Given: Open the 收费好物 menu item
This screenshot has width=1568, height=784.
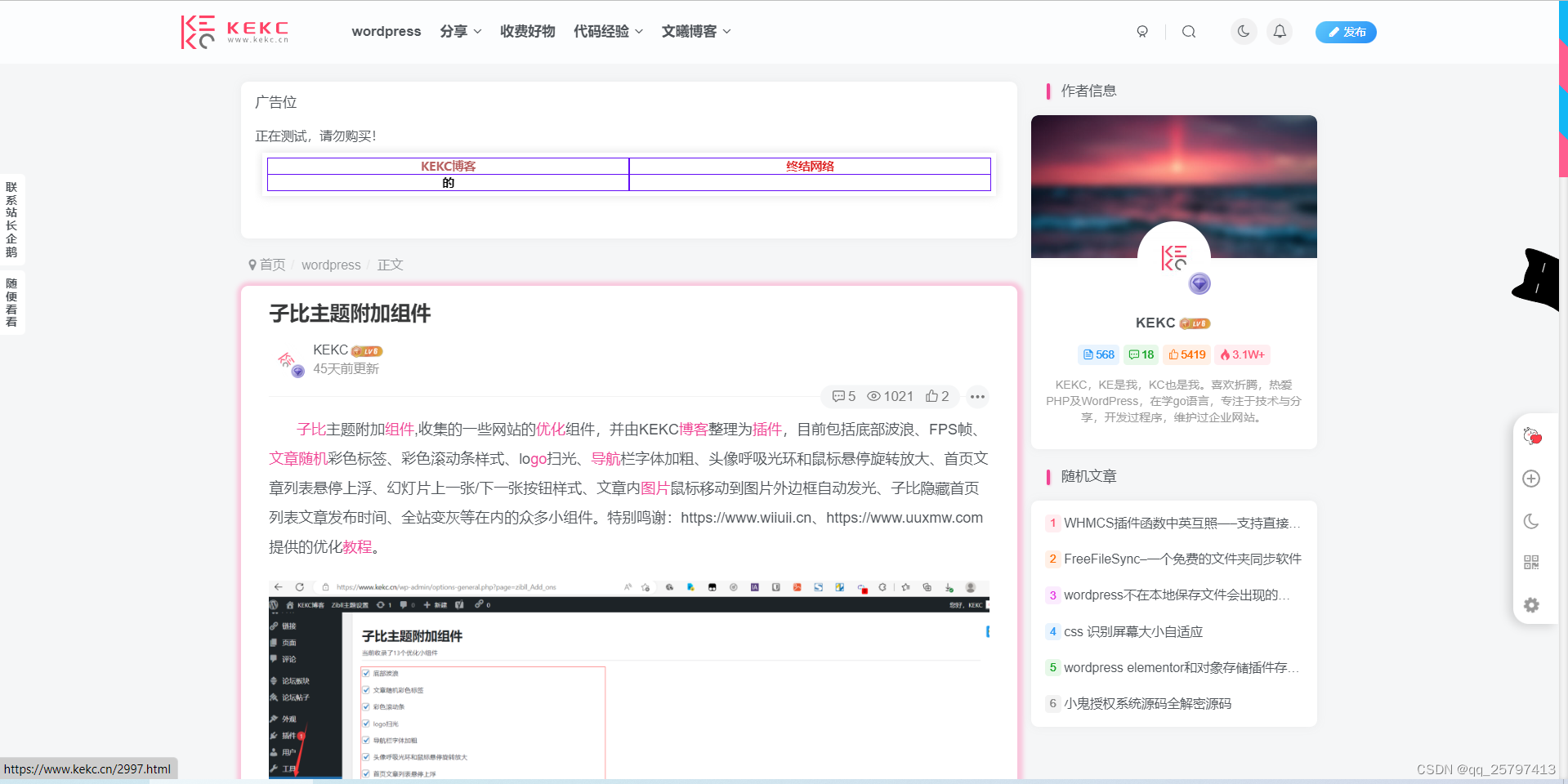Looking at the screenshot, I should click(528, 31).
